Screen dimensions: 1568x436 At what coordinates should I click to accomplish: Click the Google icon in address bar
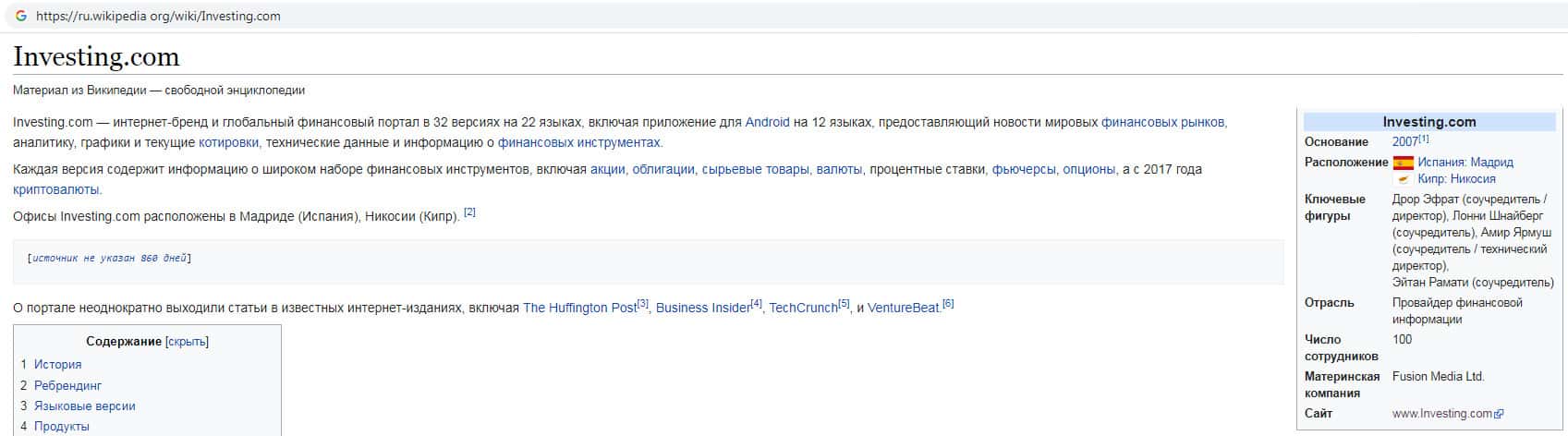(x=20, y=16)
